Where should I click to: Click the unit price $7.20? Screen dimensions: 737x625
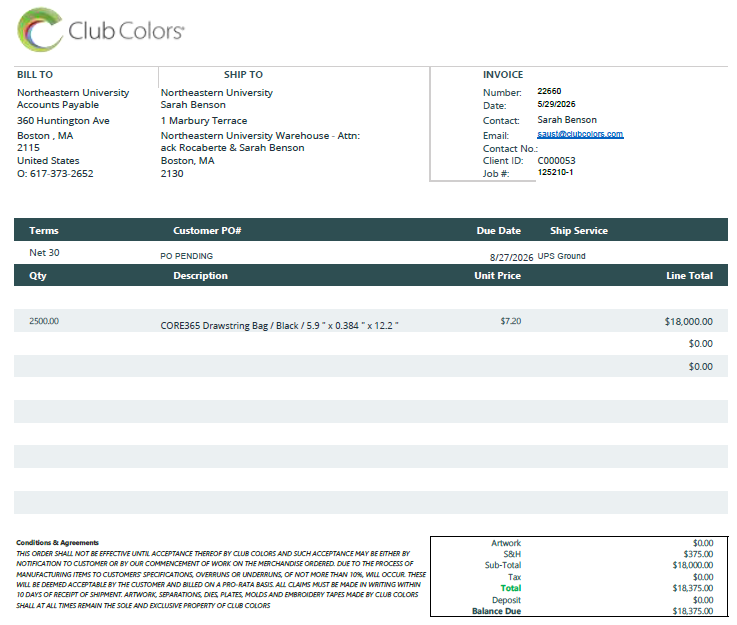pos(510,321)
